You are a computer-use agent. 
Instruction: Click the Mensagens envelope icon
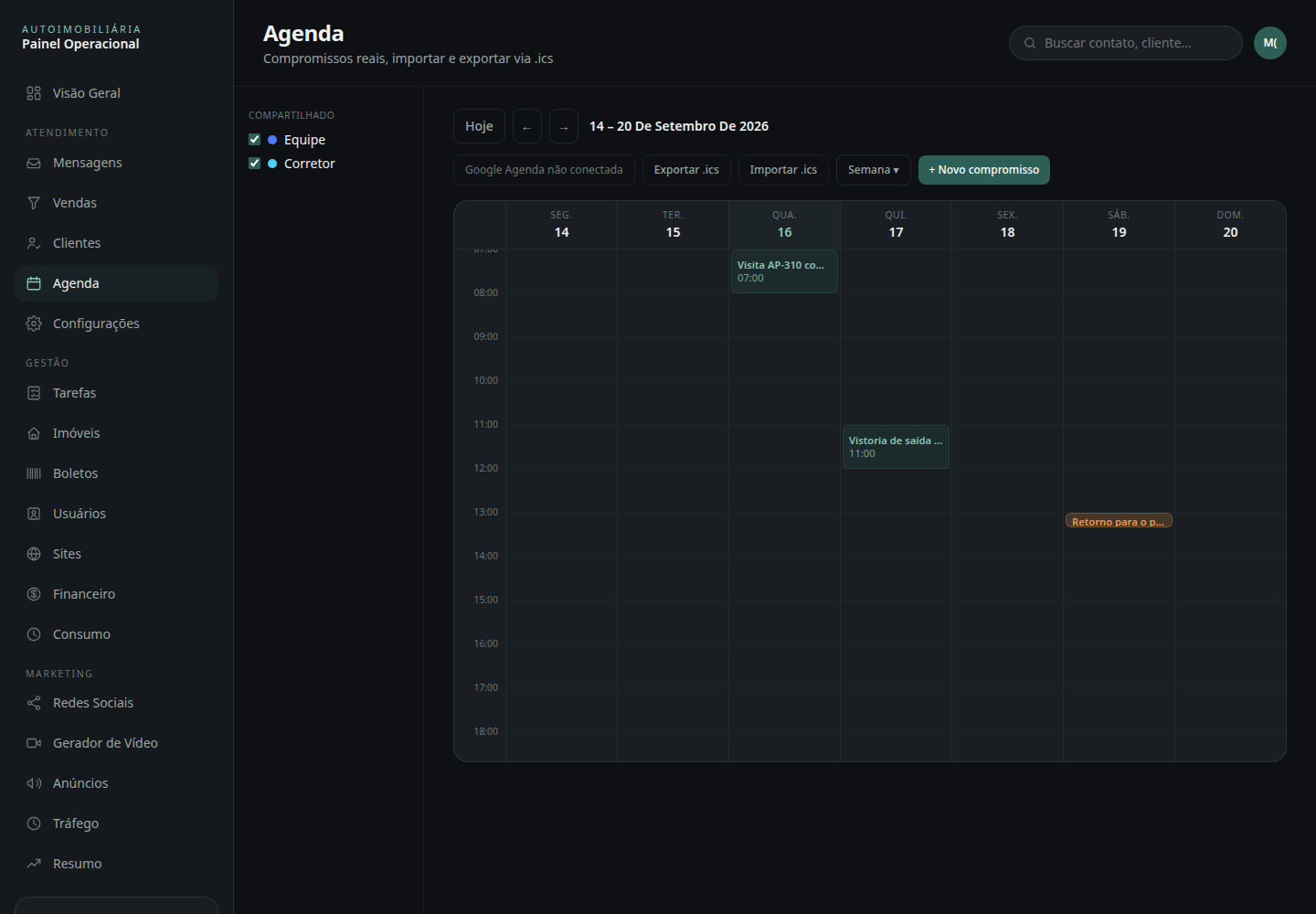[x=34, y=163]
